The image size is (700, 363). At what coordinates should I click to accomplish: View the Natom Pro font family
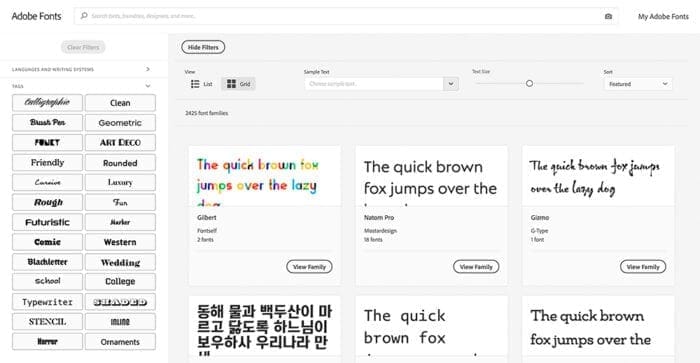(x=476, y=267)
